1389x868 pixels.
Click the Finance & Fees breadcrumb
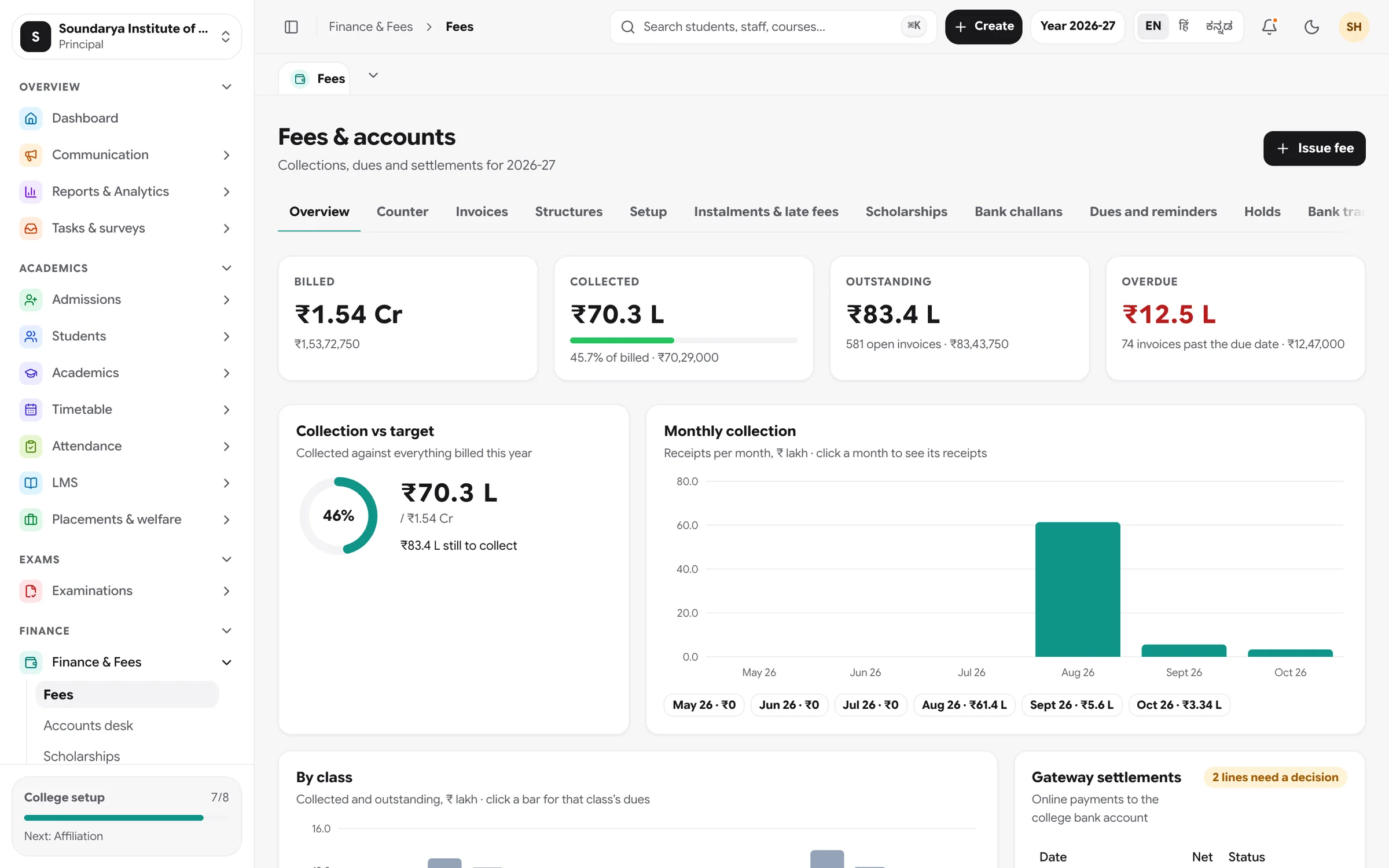click(370, 27)
